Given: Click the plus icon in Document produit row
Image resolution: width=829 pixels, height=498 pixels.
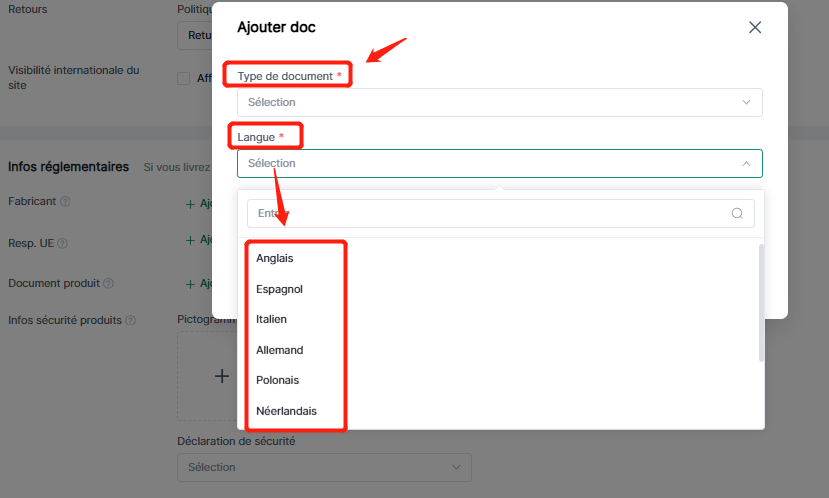Looking at the screenshot, I should point(190,284).
